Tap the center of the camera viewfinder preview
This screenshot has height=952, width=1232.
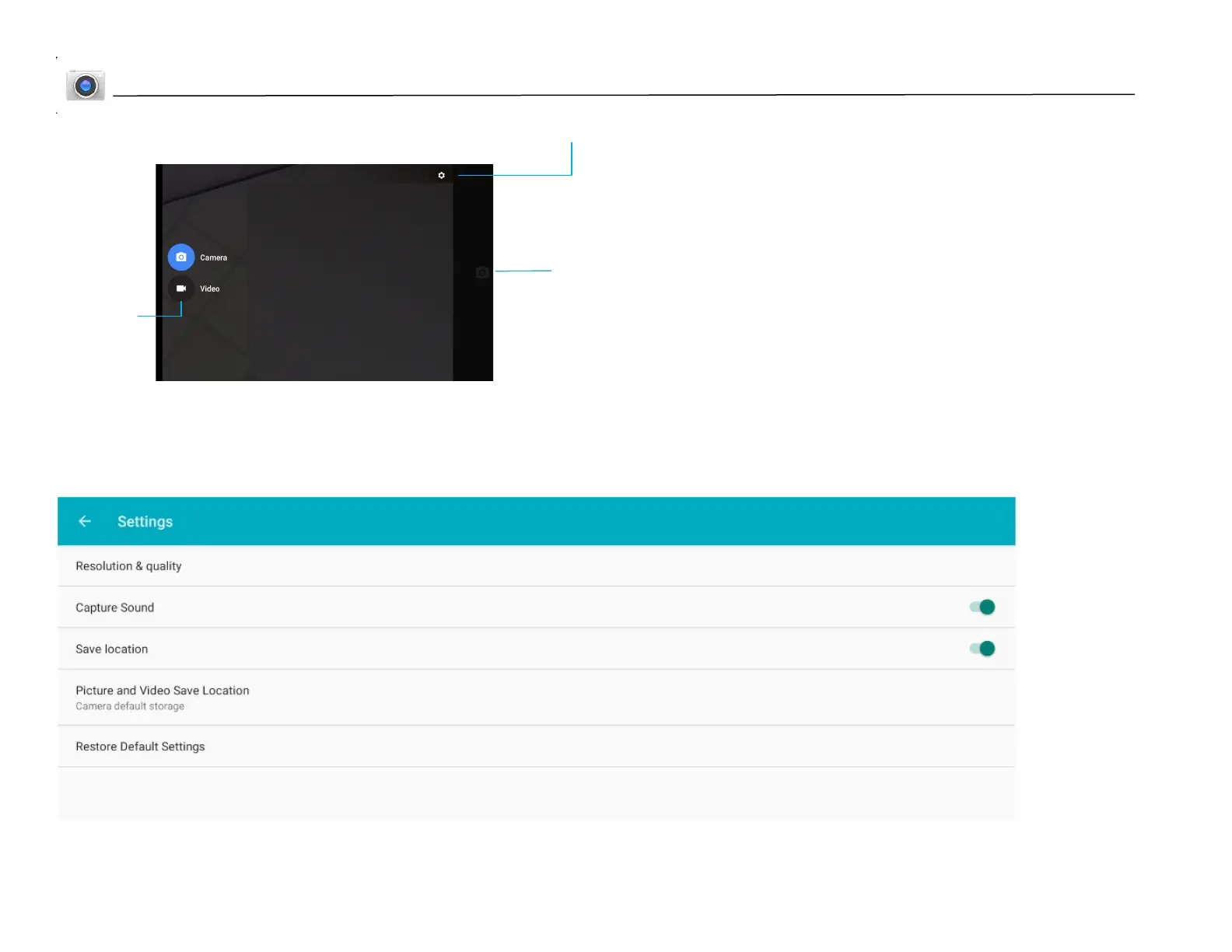324,272
